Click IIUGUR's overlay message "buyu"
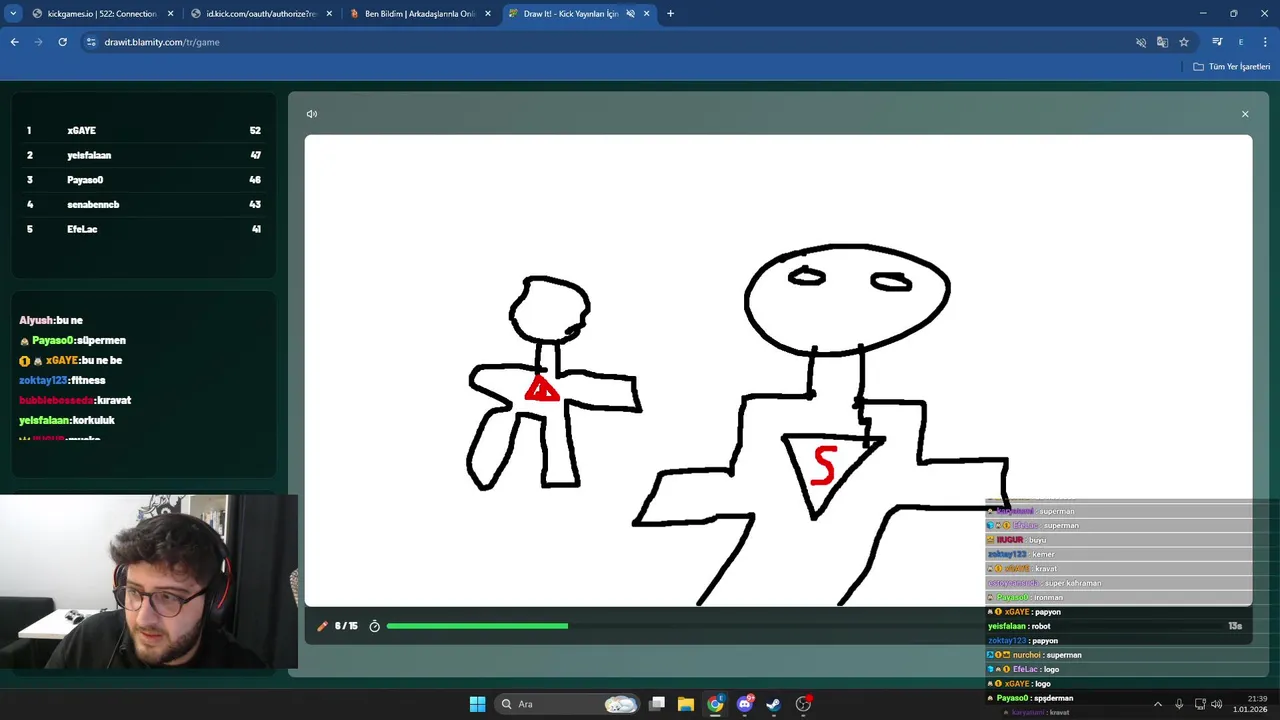 (1037, 540)
